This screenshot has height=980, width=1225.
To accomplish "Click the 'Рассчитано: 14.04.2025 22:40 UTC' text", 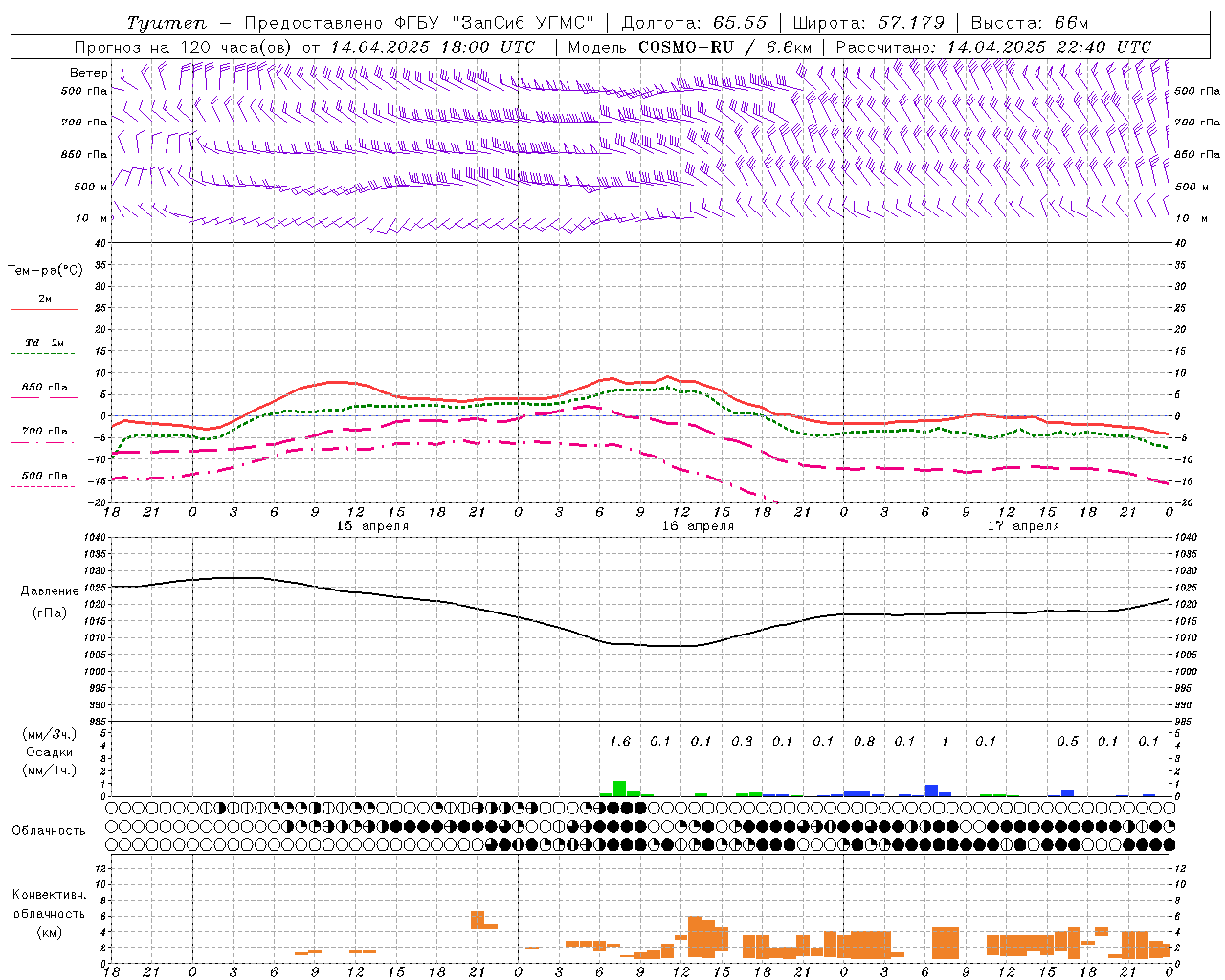I will tap(993, 47).
